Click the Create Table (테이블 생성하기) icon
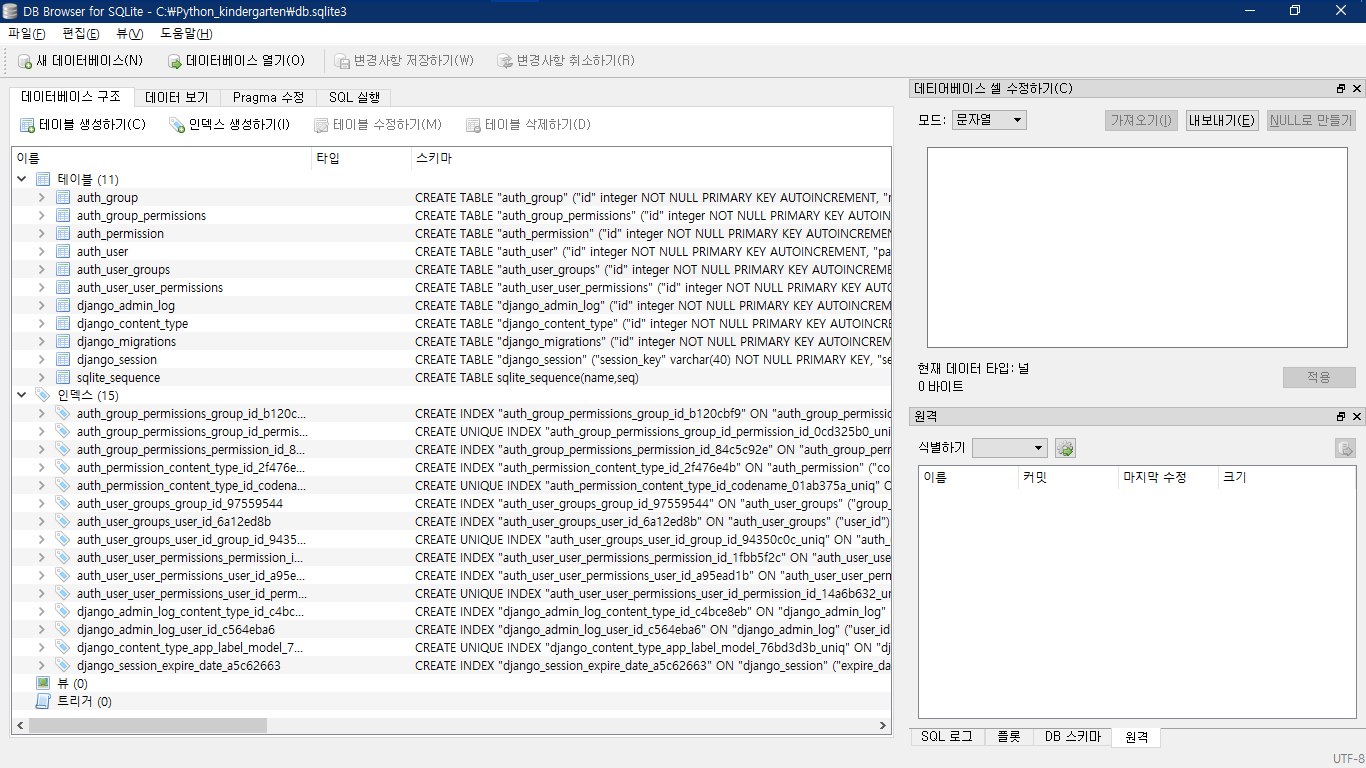 [27, 125]
